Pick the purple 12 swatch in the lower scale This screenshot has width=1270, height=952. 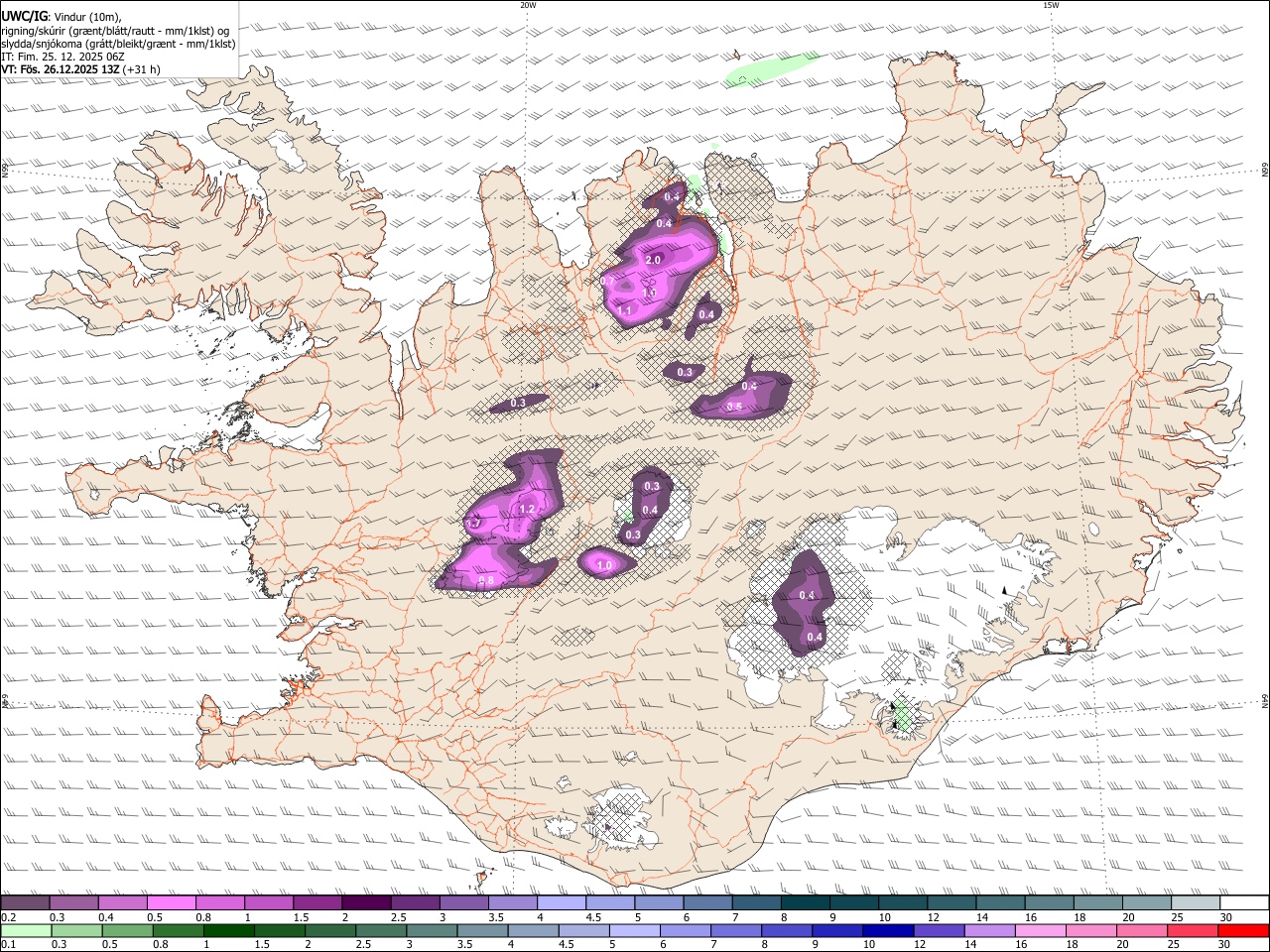click(939, 930)
